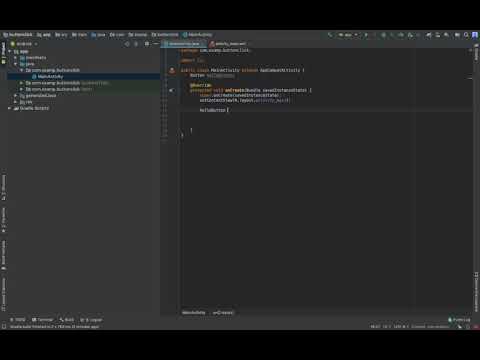Click the Make Project hammer icon
Screen dimensions: 480x360
point(330,35)
